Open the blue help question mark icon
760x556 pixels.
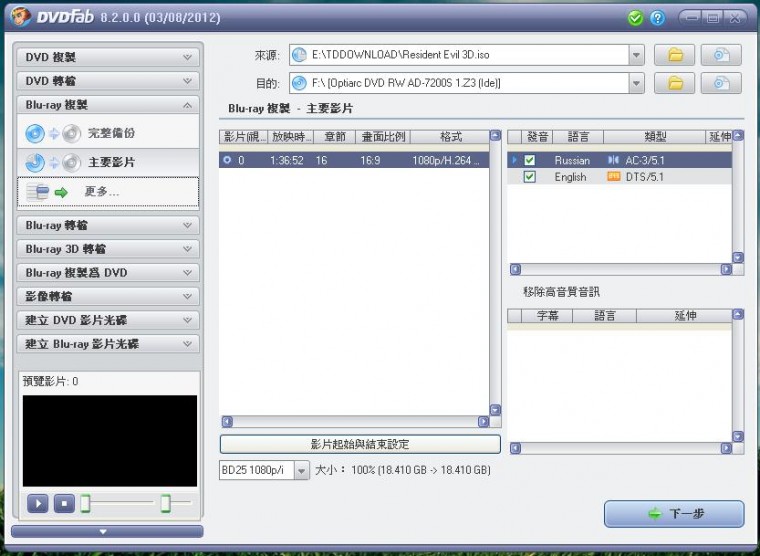pos(657,18)
